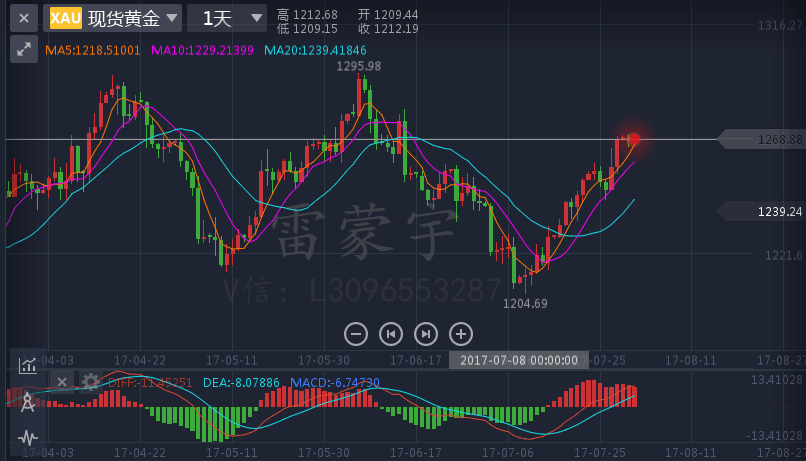Close the chart using the top-left X button
This screenshot has width=806, height=461.
click(24, 19)
